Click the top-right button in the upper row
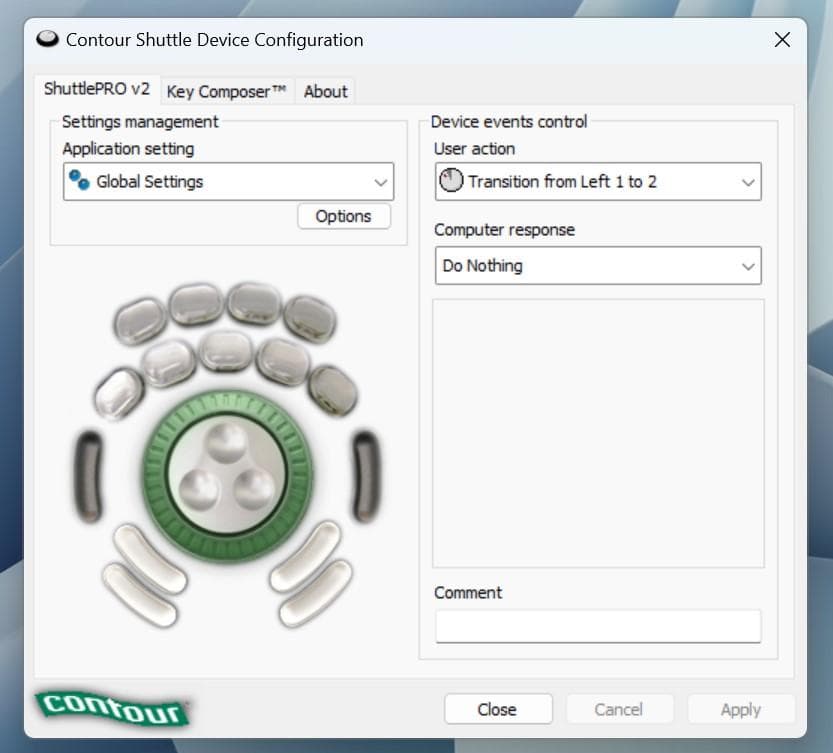This screenshot has width=833, height=753. (x=310, y=319)
